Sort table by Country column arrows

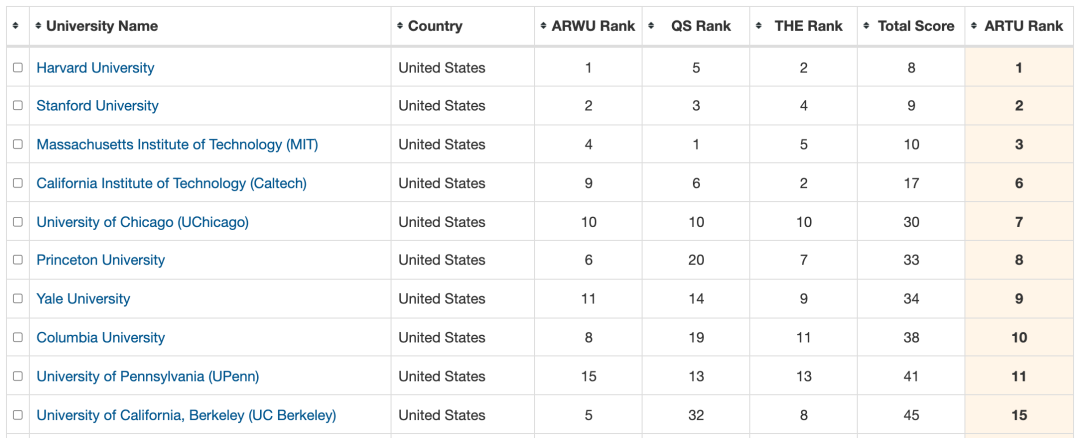[399, 26]
